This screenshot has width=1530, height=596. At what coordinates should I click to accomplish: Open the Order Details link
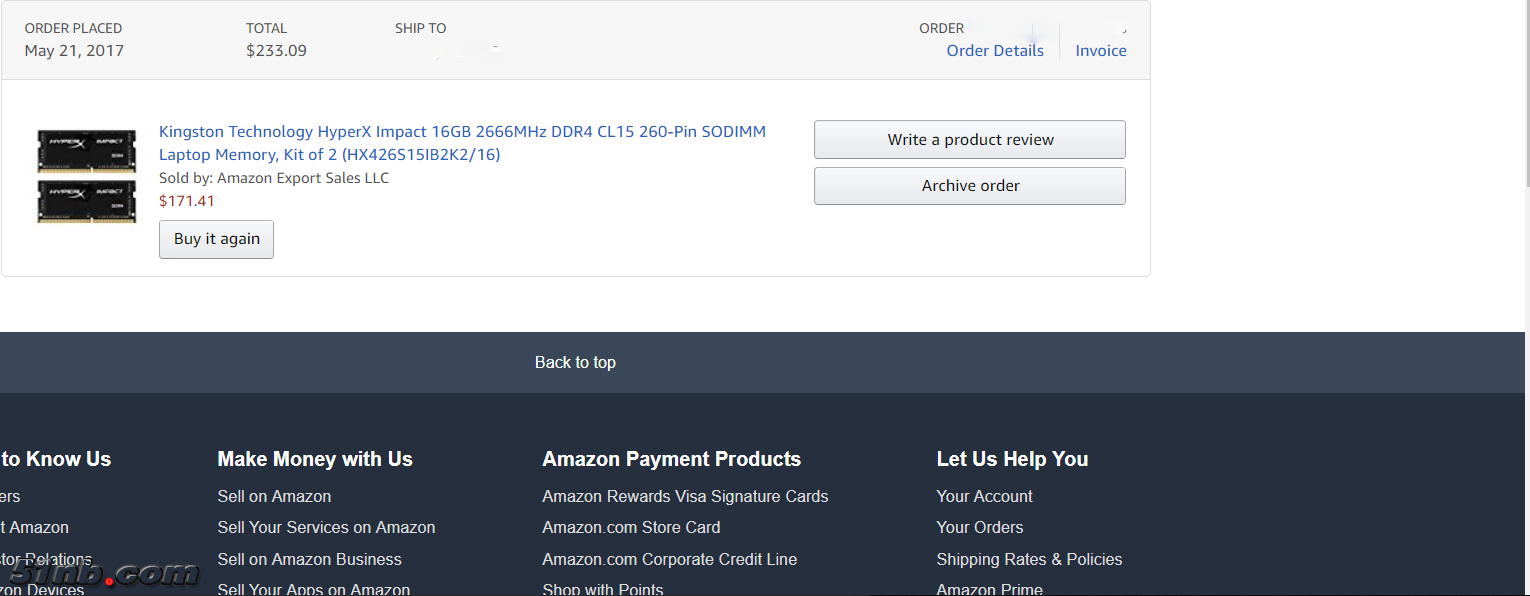[x=995, y=51]
